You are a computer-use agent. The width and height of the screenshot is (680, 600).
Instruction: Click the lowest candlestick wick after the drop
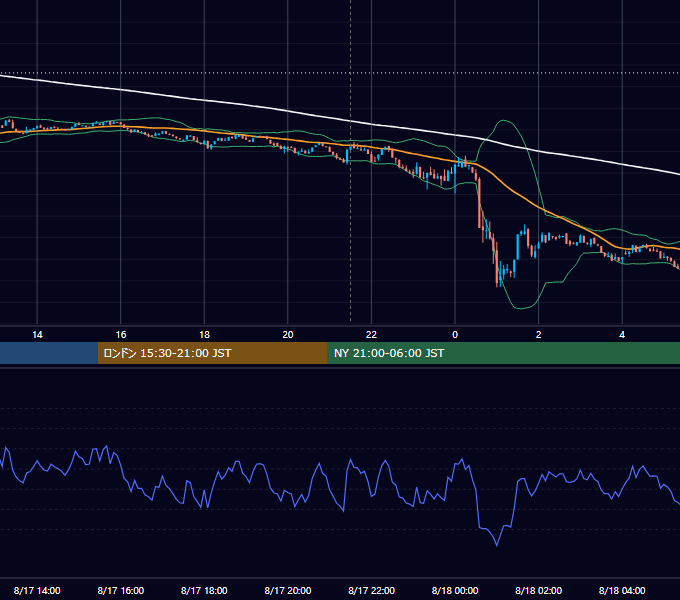(497, 284)
